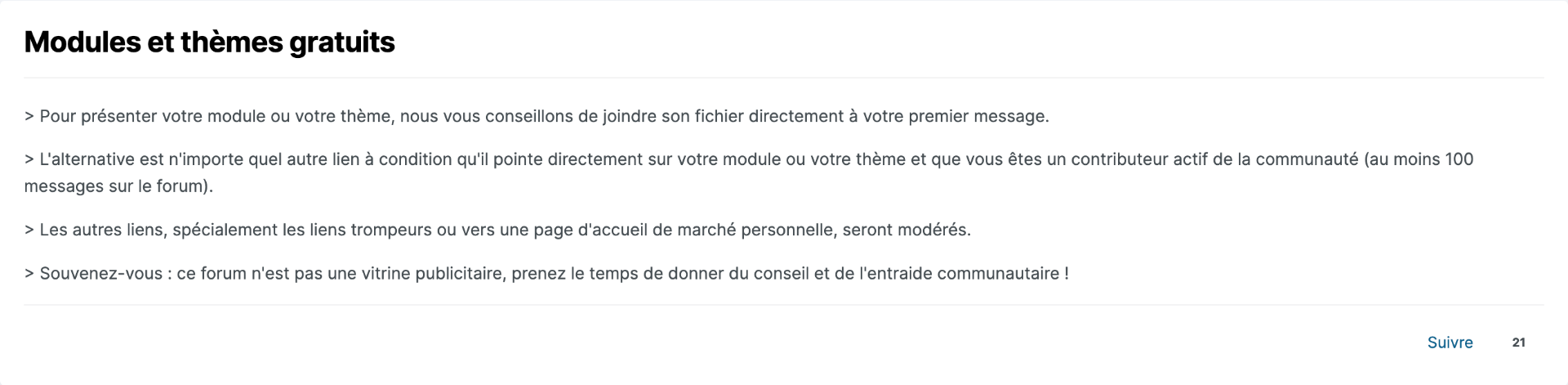The height and width of the screenshot is (385, 1568).
Task: Select the paragraph about 'liens trompeurs'
Action: 497,230
